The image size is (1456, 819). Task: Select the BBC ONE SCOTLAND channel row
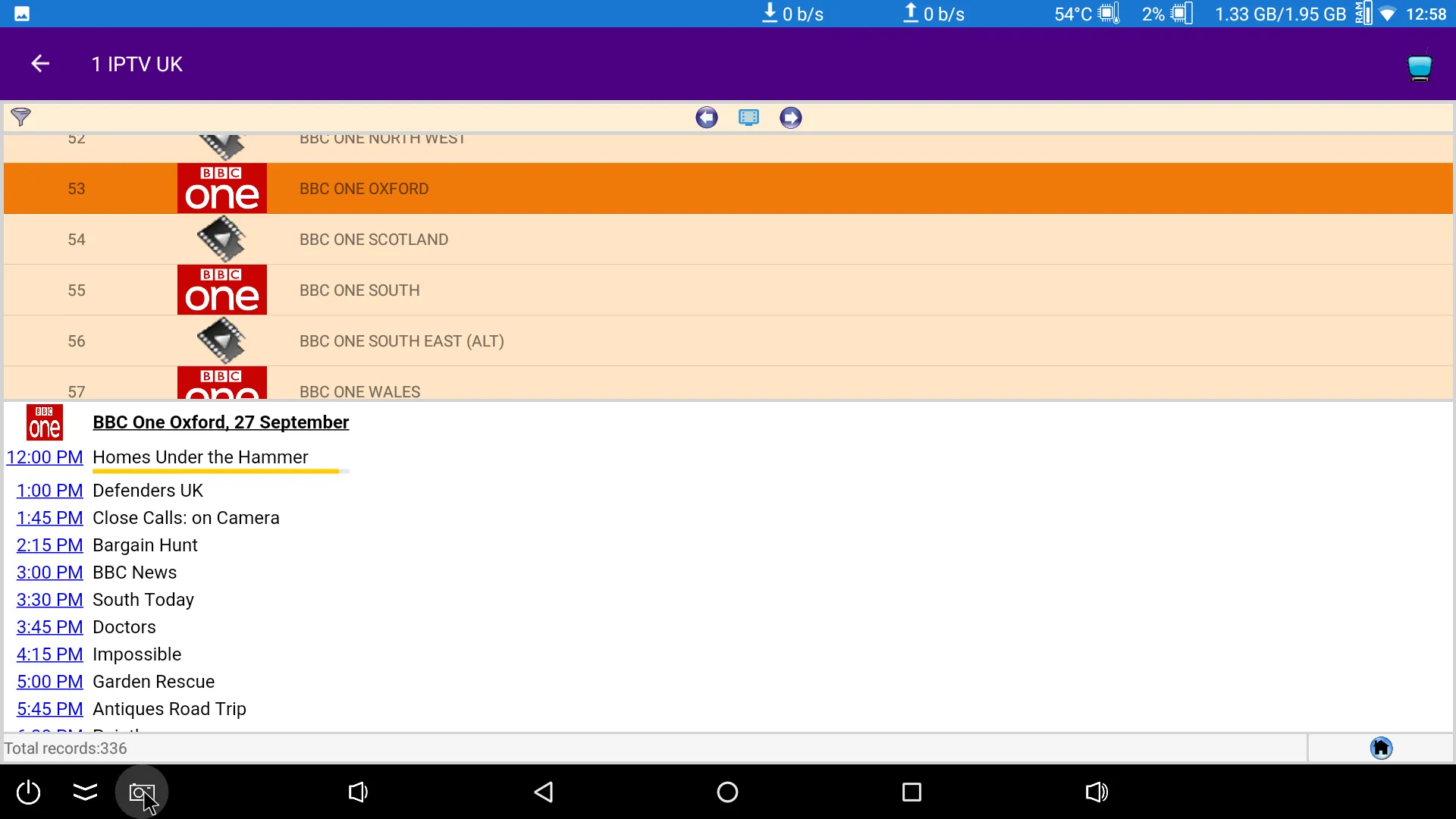pyautogui.click(x=728, y=240)
